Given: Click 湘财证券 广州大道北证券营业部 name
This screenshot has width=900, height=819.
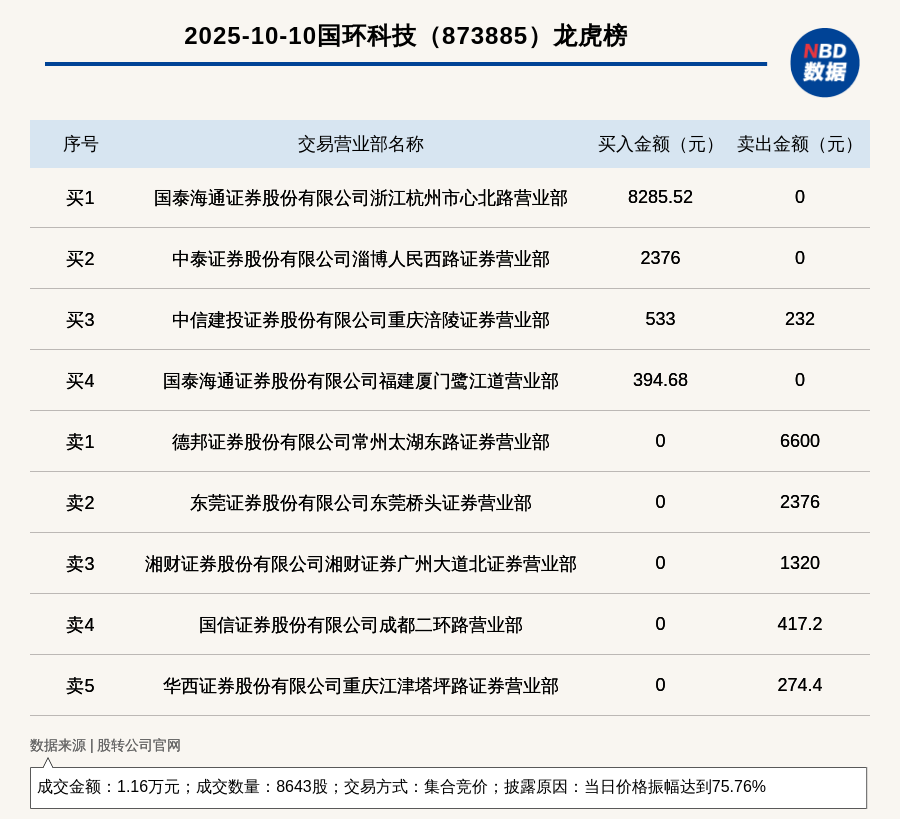Looking at the screenshot, I should point(360,564).
